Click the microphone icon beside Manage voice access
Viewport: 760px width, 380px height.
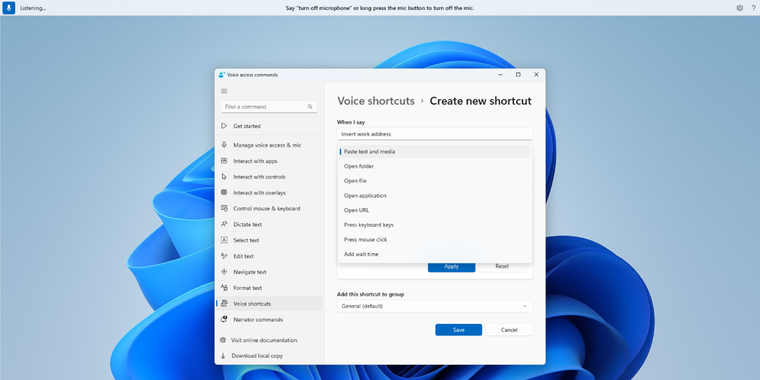pos(224,145)
